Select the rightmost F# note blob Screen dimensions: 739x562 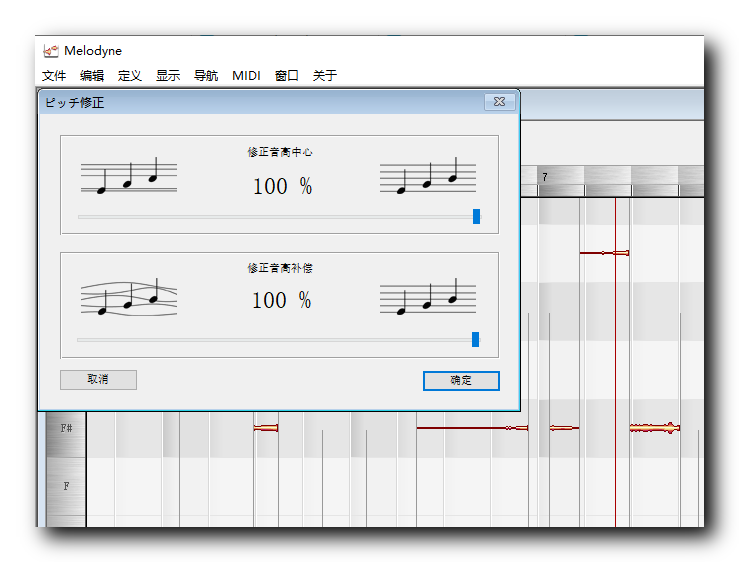pos(655,428)
